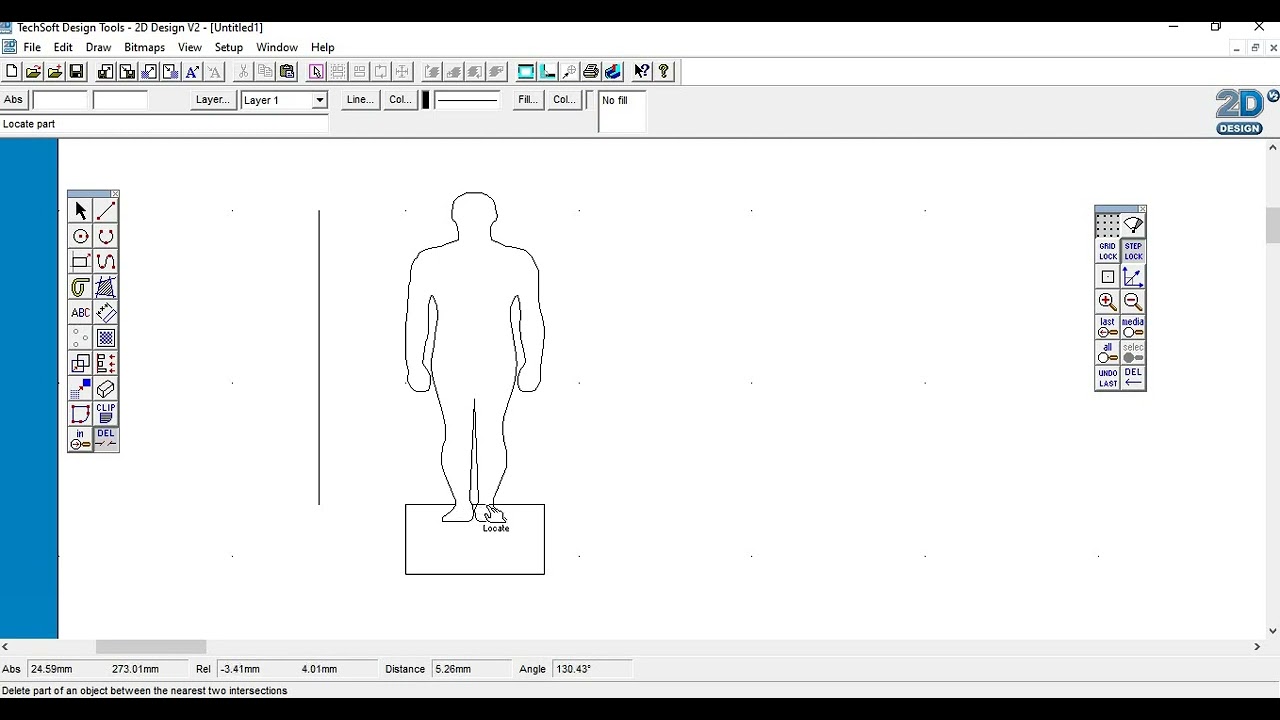Open line colour via Col... button beside Line
The width and height of the screenshot is (1280, 720).
pyautogui.click(x=400, y=100)
